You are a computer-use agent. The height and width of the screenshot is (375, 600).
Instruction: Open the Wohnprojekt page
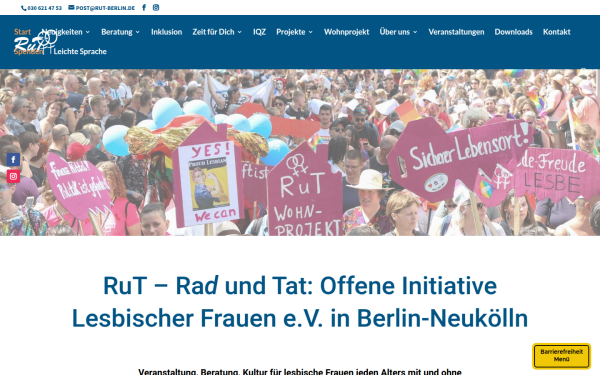pos(346,32)
